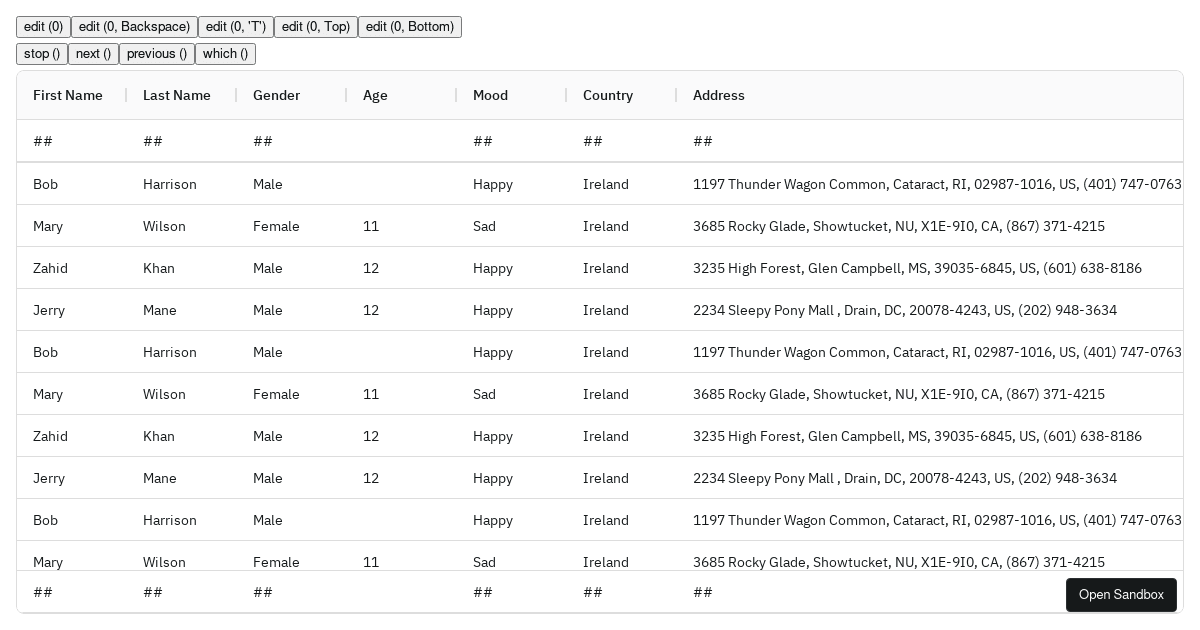Click Mary Wilson's mood cell showing Sad
The width and height of the screenshot is (1200, 630).
coord(484,226)
